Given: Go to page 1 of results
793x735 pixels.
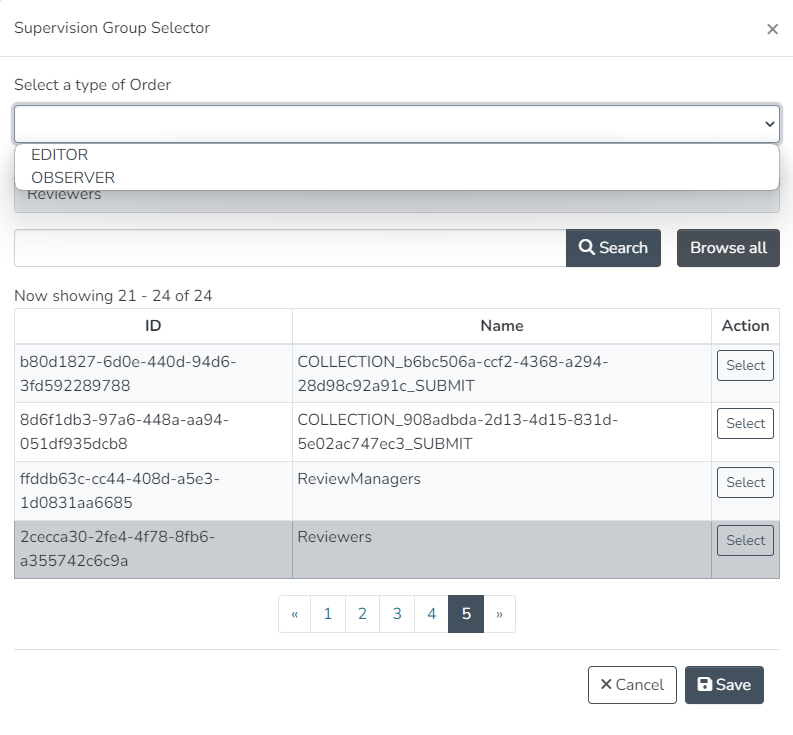Looking at the screenshot, I should (327, 614).
